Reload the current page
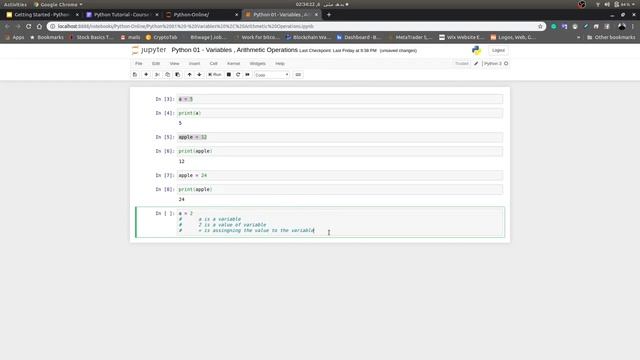Screen dimensions: 640x360 click(x=29, y=26)
